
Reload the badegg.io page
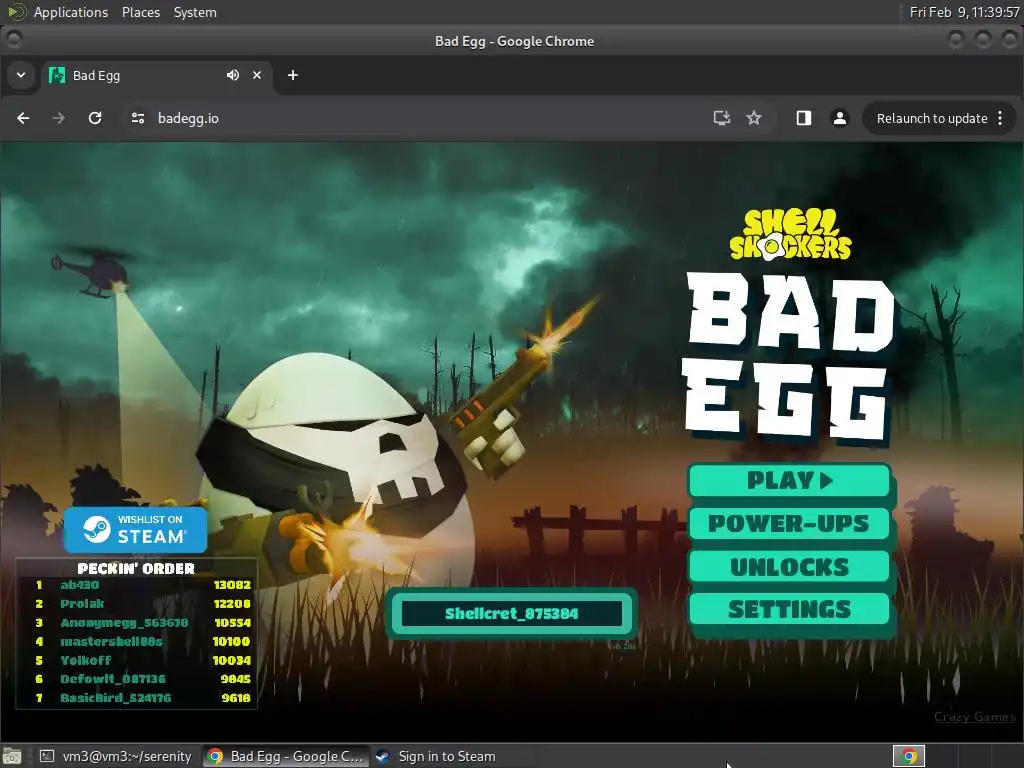[95, 118]
